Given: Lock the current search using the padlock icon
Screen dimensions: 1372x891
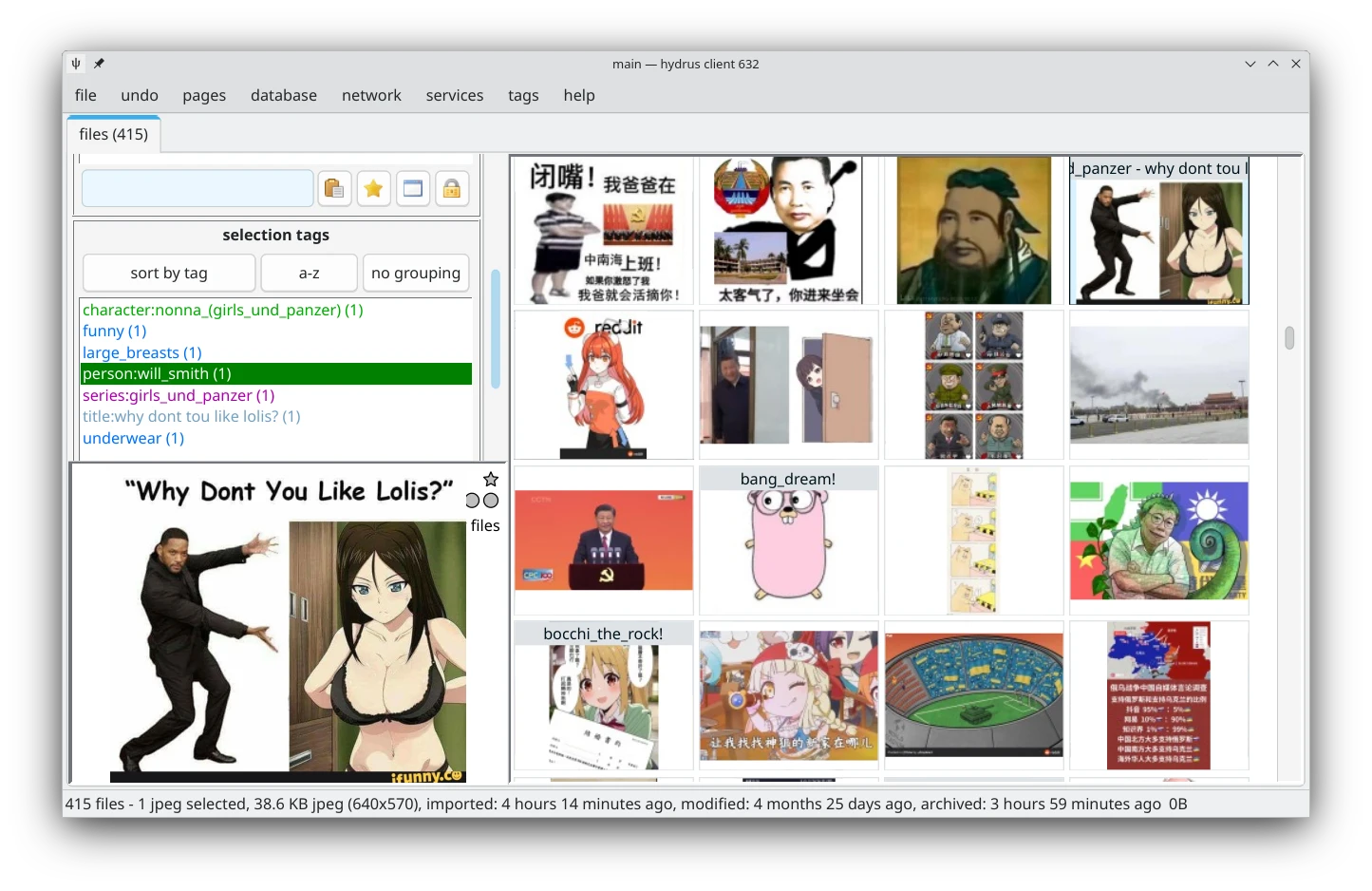Looking at the screenshot, I should [452, 188].
